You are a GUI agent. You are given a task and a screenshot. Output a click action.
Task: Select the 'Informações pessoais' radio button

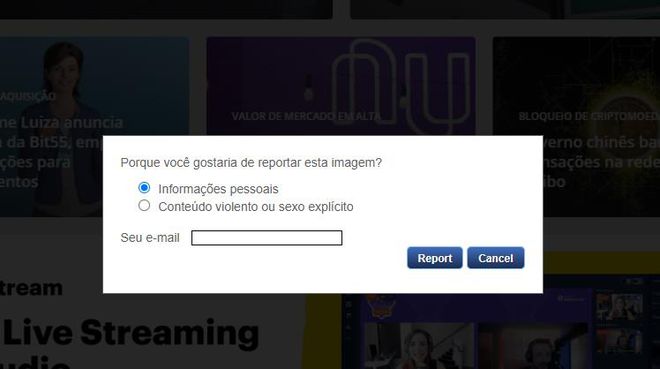[144, 188]
